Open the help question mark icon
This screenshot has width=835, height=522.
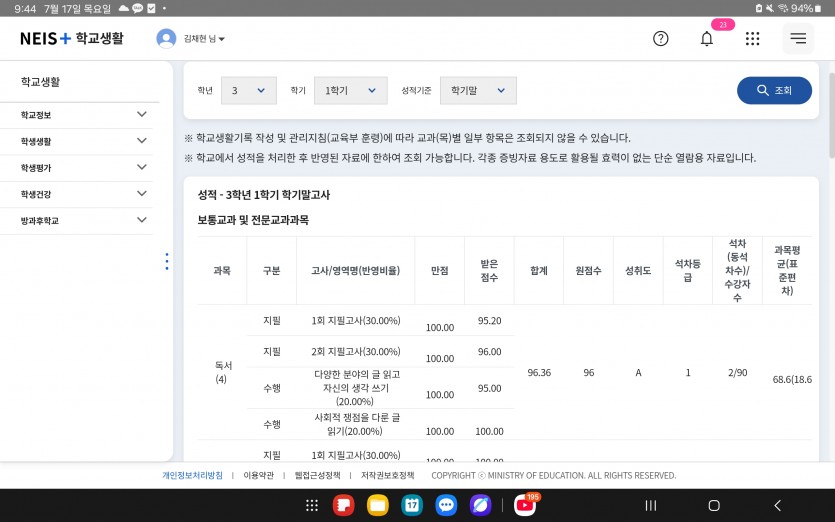point(660,38)
